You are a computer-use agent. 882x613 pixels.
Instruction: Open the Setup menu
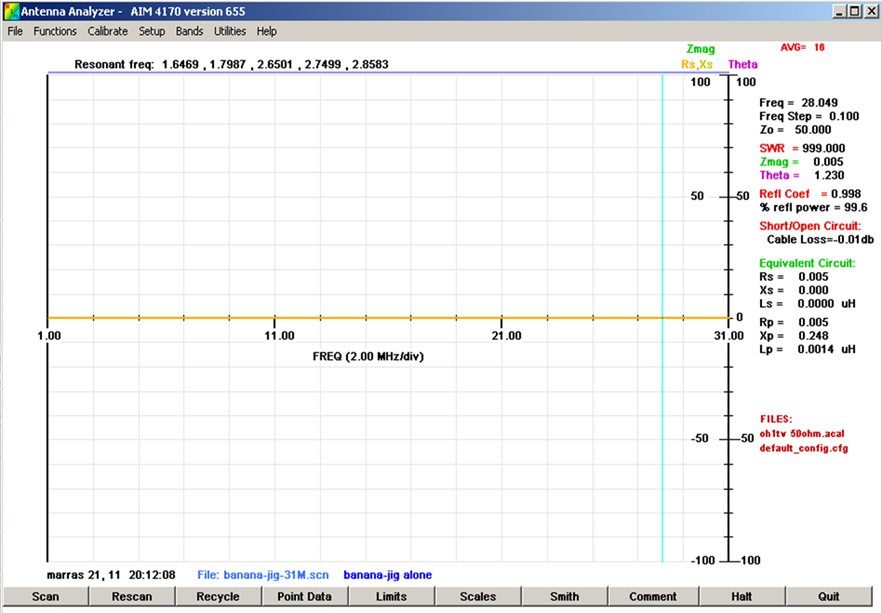152,31
